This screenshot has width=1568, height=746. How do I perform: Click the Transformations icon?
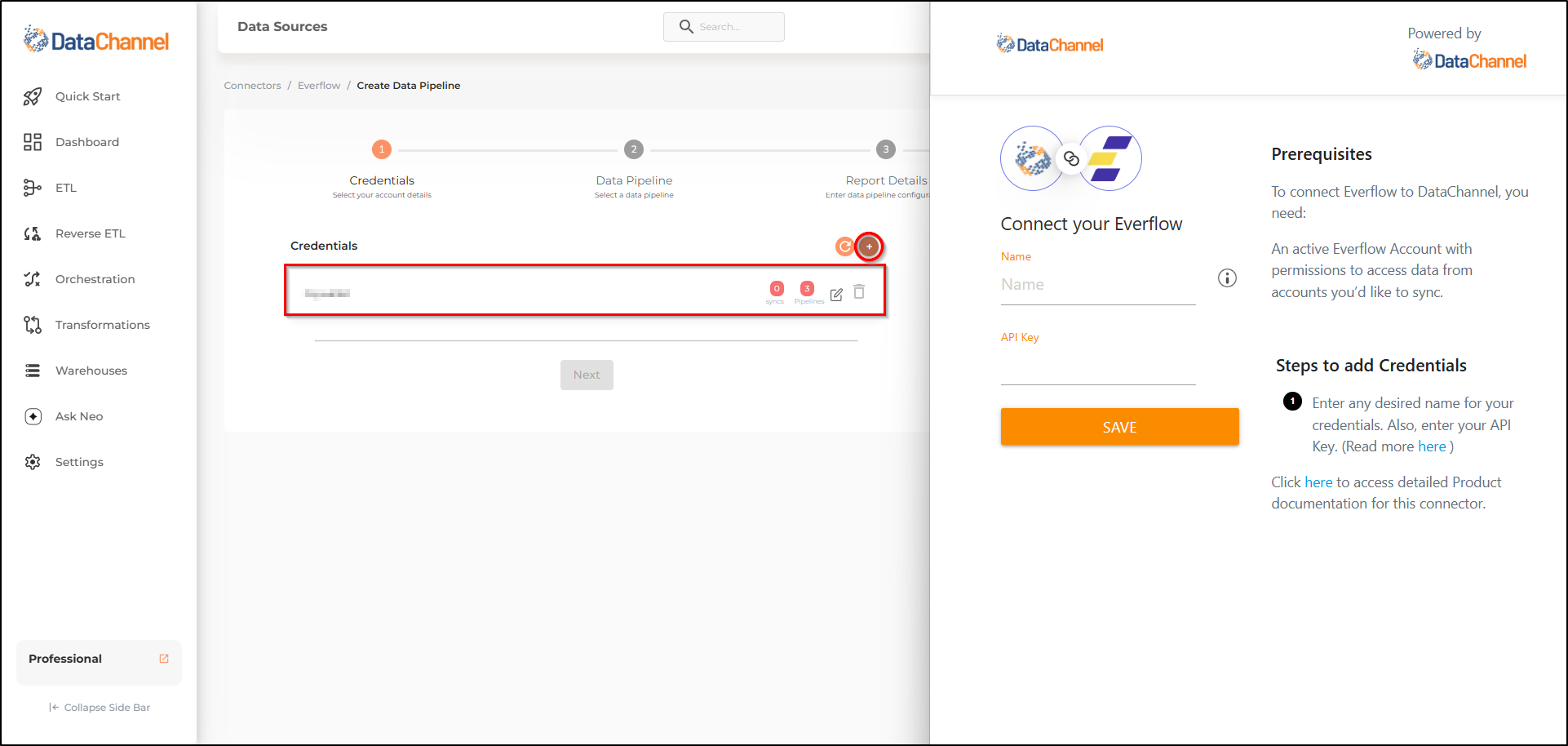[33, 325]
